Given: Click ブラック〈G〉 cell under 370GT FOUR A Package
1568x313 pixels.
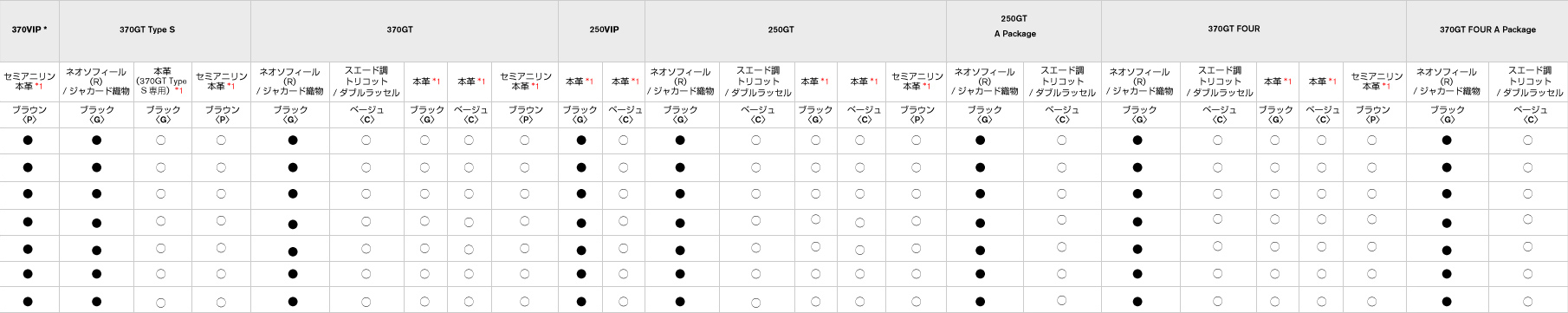Looking at the screenshot, I should click(1447, 114).
